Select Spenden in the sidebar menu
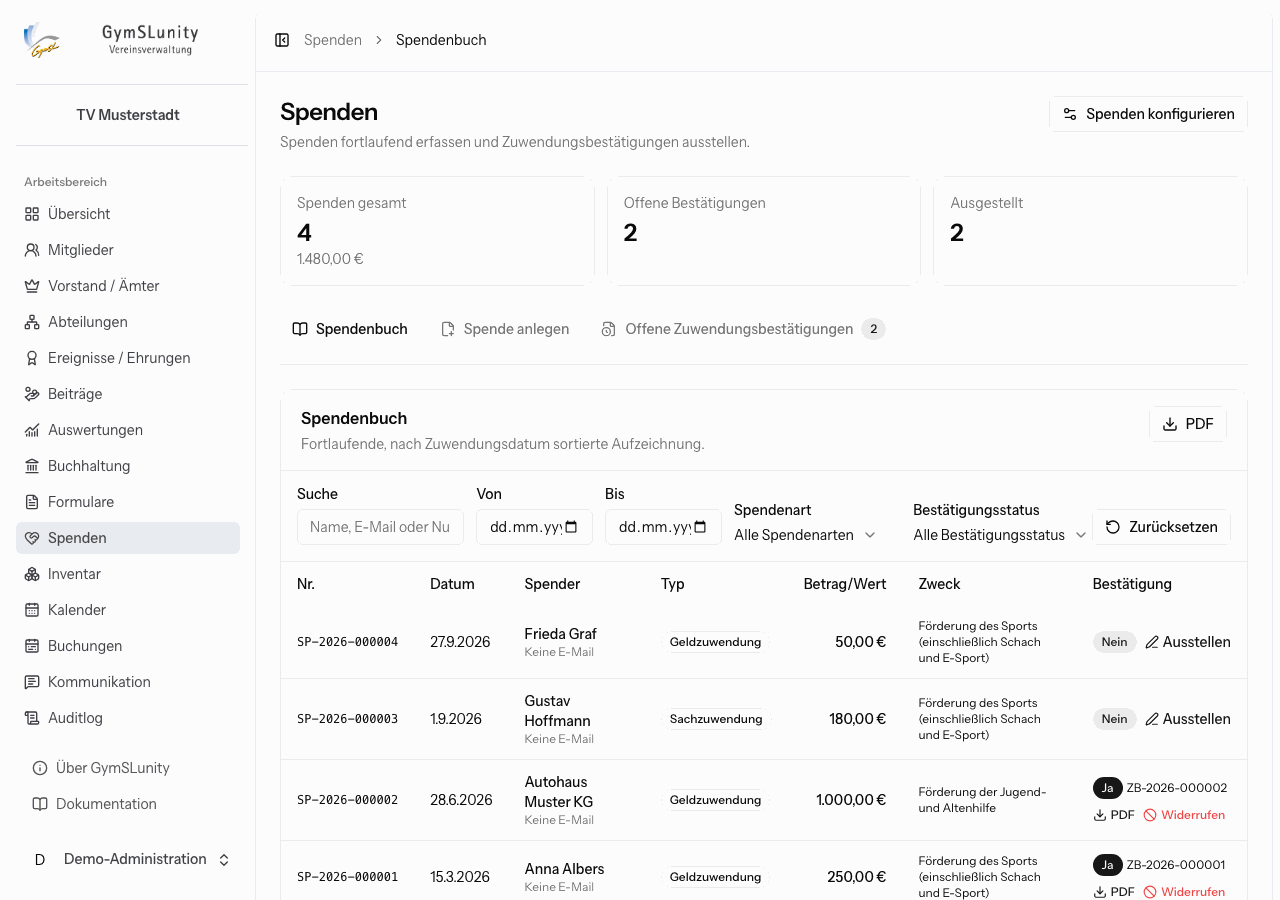The image size is (1280, 900). [128, 538]
